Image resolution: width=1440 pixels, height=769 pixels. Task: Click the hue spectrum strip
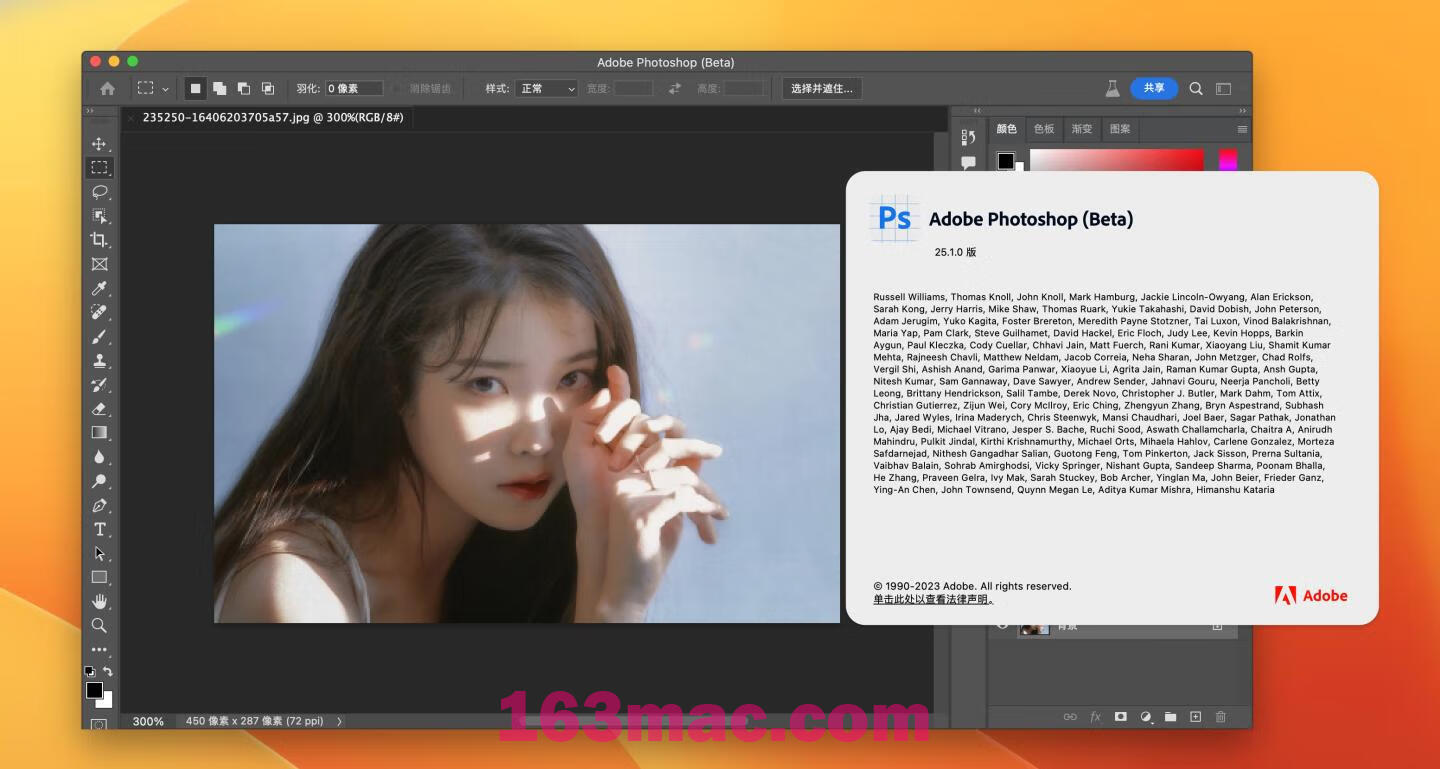pos(1228,161)
